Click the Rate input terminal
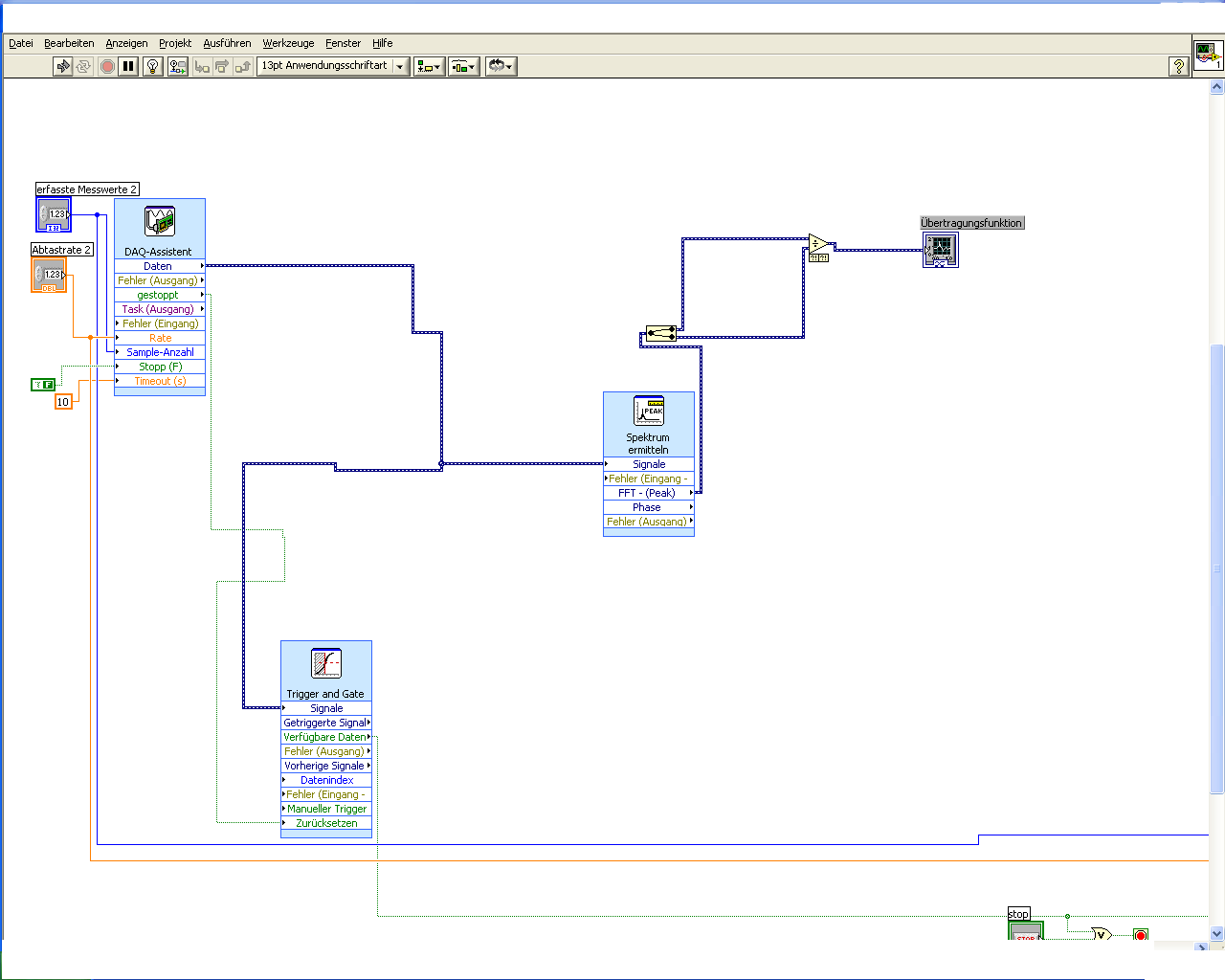This screenshot has height=980, width=1225. coord(160,338)
